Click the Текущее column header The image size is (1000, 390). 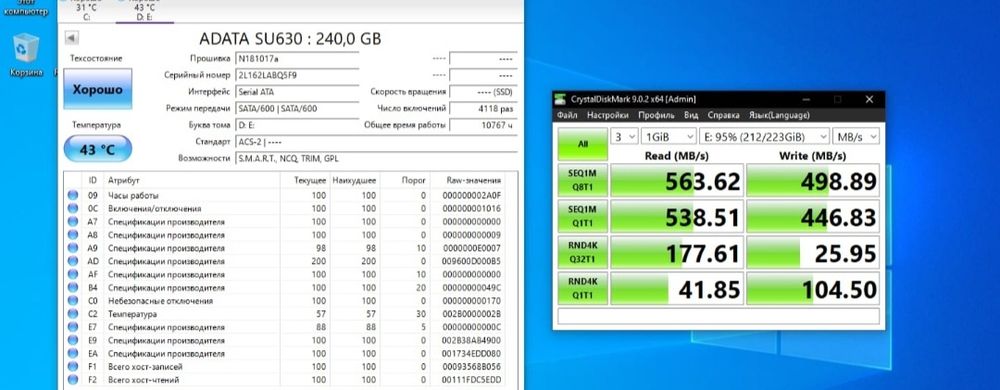tap(305, 181)
